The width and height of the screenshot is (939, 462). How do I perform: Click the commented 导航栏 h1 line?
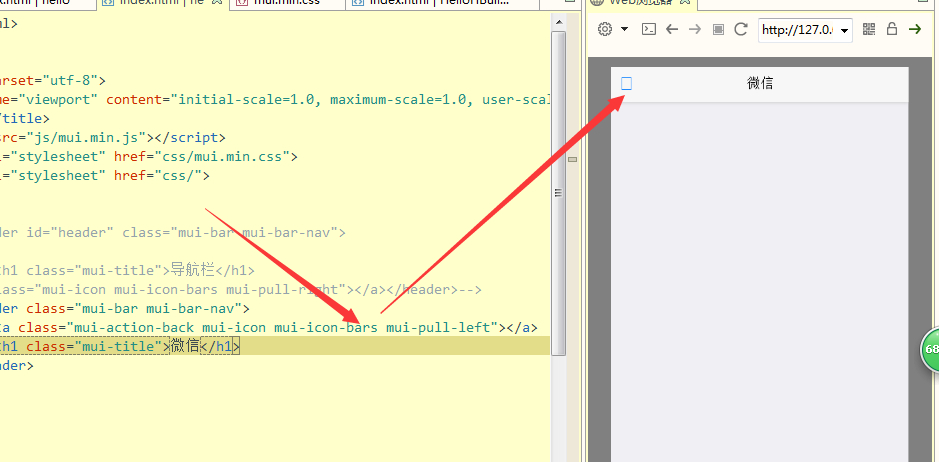coord(127,271)
